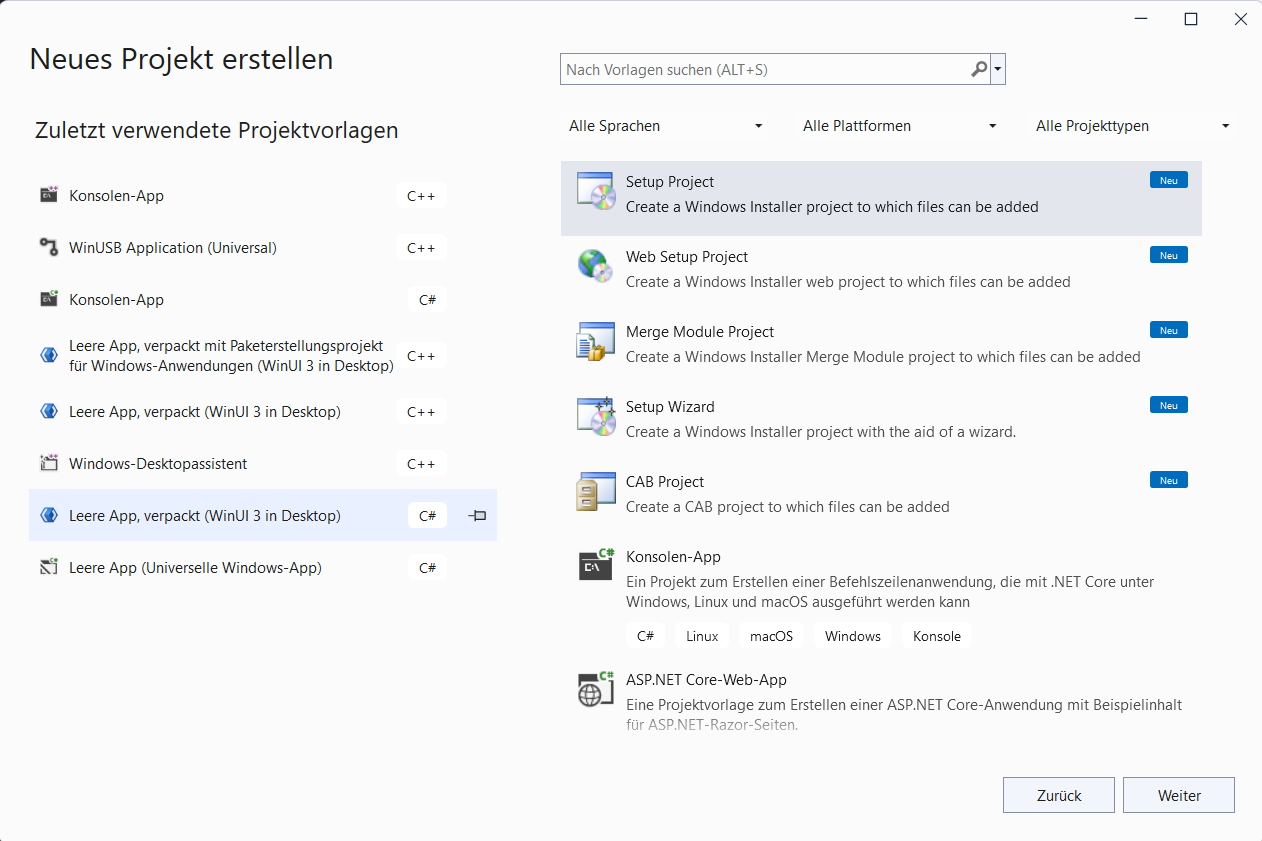Open the search box history dropdown arrow
The height and width of the screenshot is (841, 1262).
click(x=998, y=70)
